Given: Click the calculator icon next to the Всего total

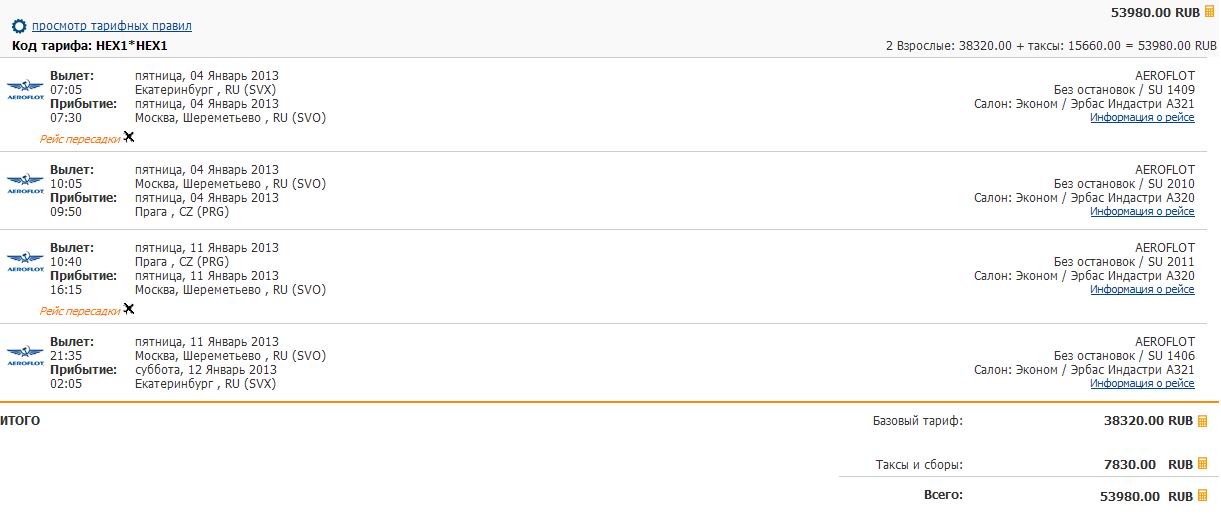Looking at the screenshot, I should 1203,496.
